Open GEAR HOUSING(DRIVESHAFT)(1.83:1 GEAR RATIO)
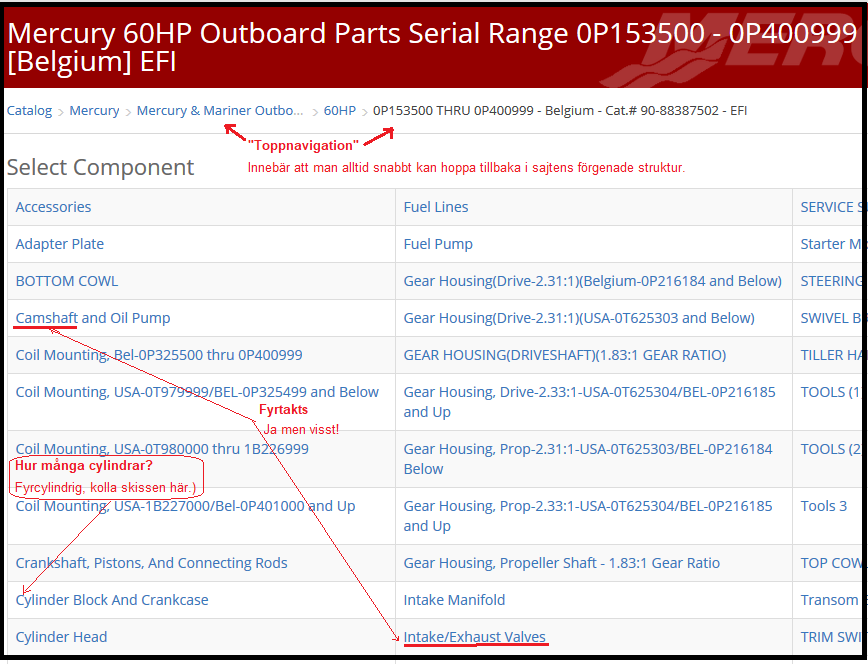The height and width of the screenshot is (664, 868). pos(564,355)
